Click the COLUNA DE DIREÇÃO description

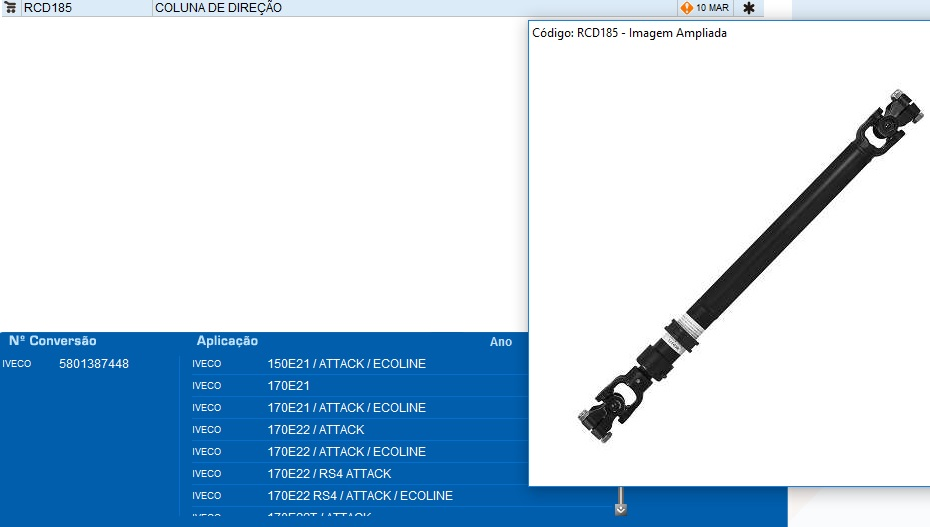click(218, 8)
